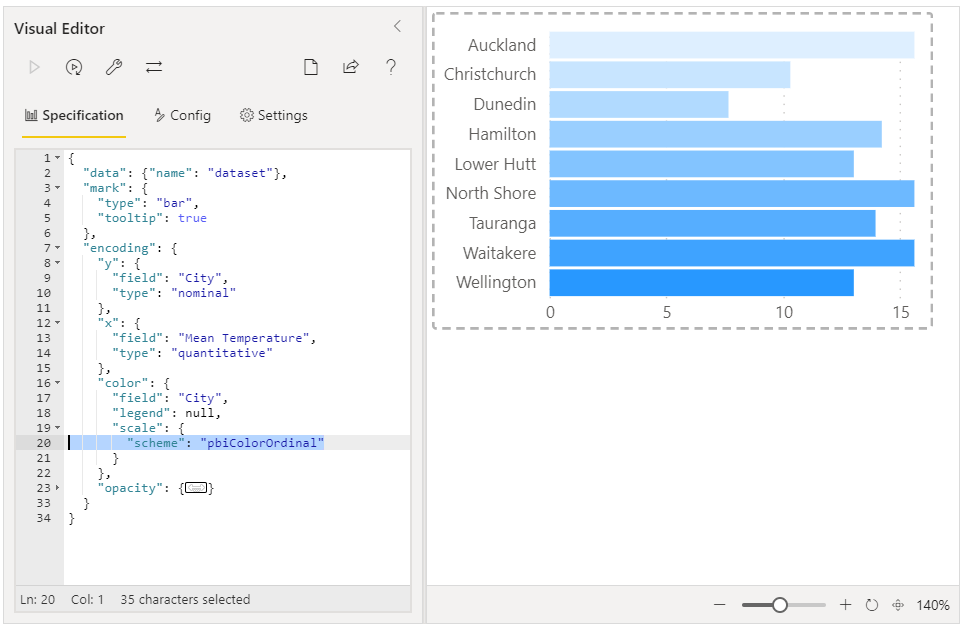Click the "bar" mark type value

[x=174, y=203]
